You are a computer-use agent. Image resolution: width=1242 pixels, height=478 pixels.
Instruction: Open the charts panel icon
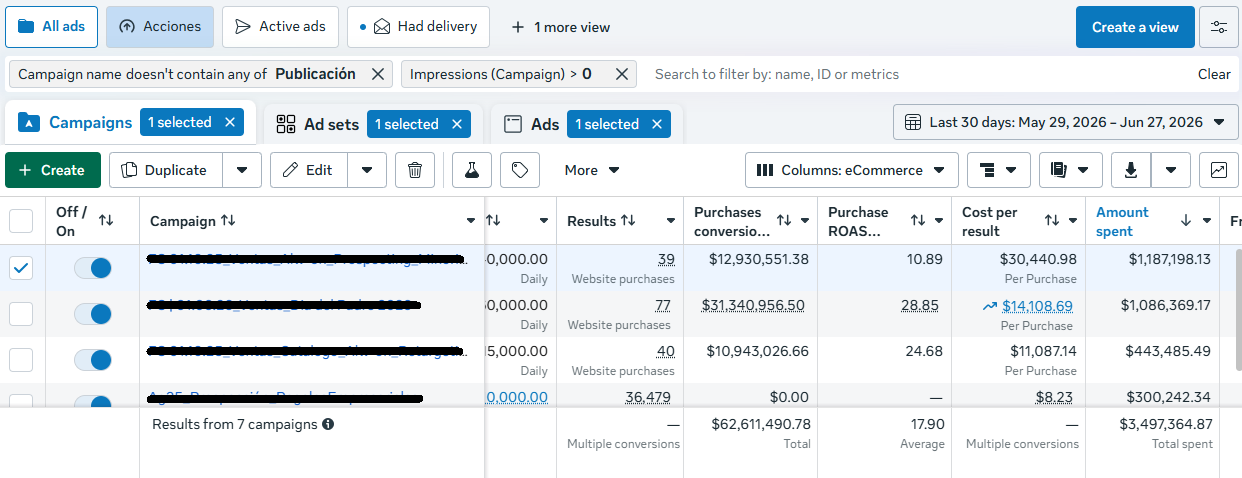(x=1219, y=170)
